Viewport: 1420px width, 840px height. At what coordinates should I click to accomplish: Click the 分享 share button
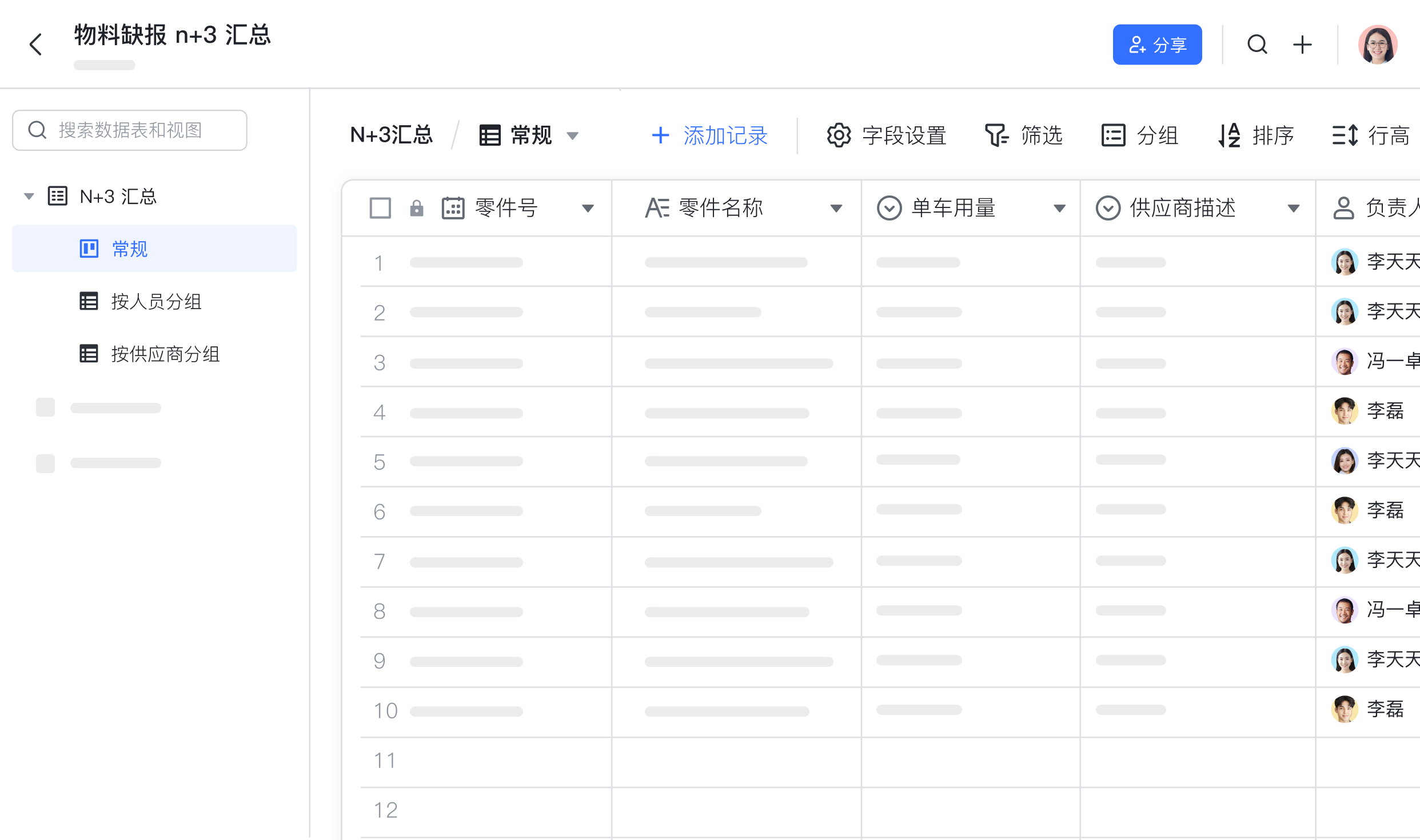tap(1157, 44)
